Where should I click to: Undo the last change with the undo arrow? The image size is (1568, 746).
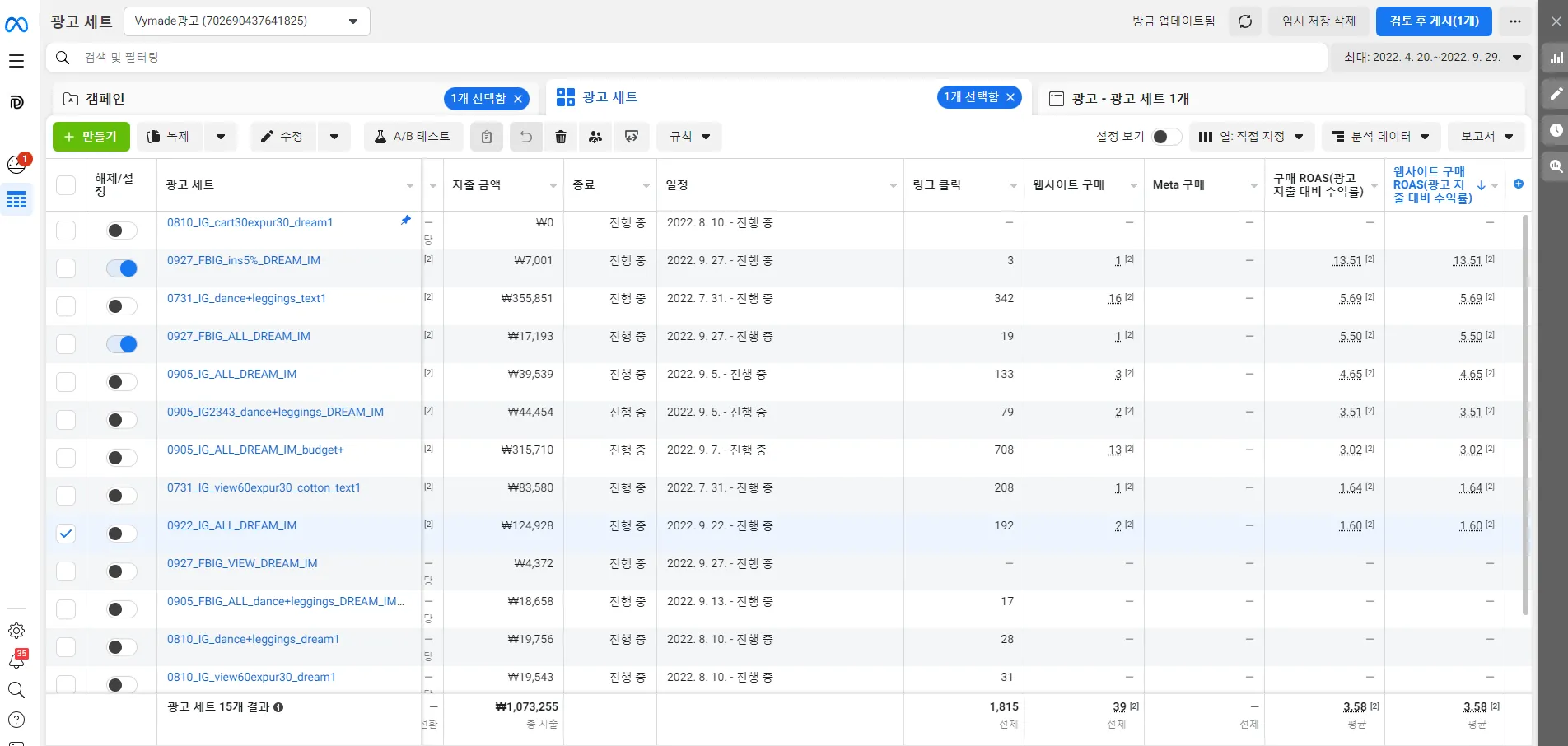[x=526, y=137]
